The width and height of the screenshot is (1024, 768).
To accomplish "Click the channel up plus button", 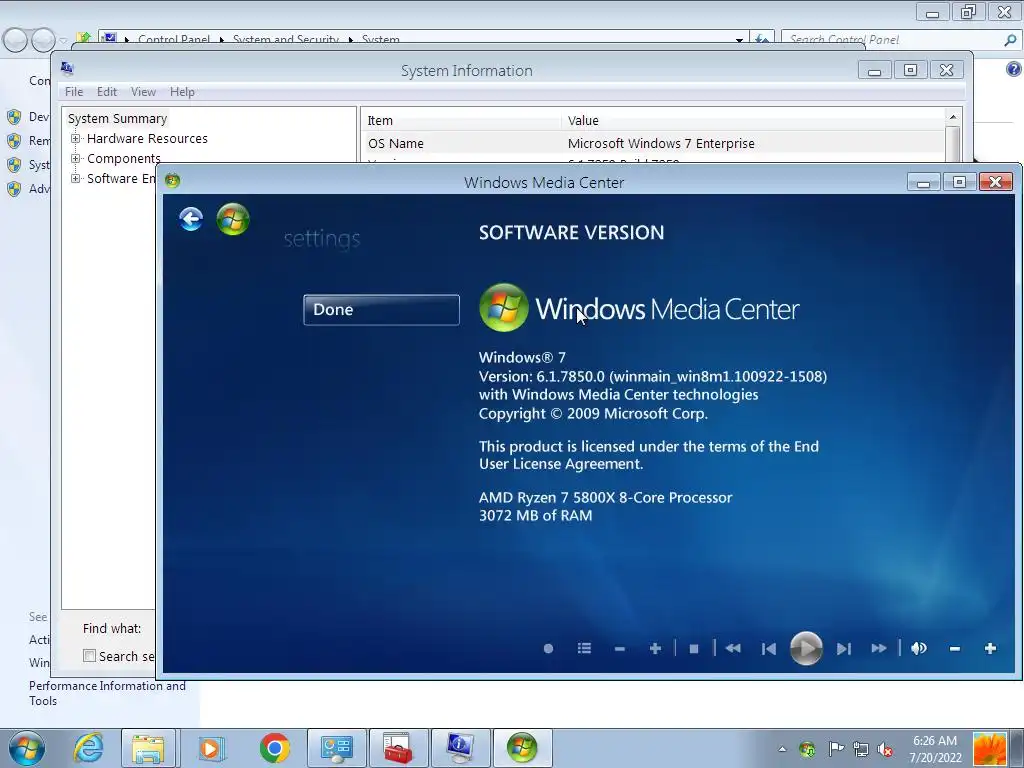I will [x=655, y=648].
